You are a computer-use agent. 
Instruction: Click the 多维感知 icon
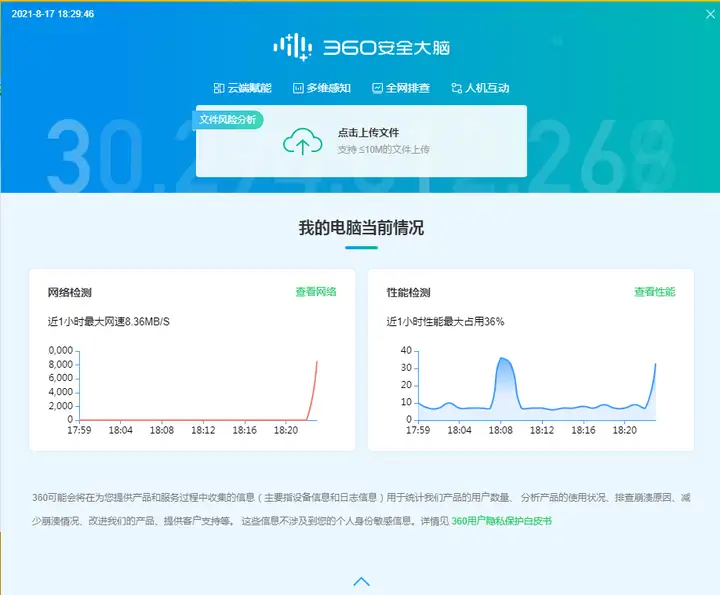(x=298, y=88)
